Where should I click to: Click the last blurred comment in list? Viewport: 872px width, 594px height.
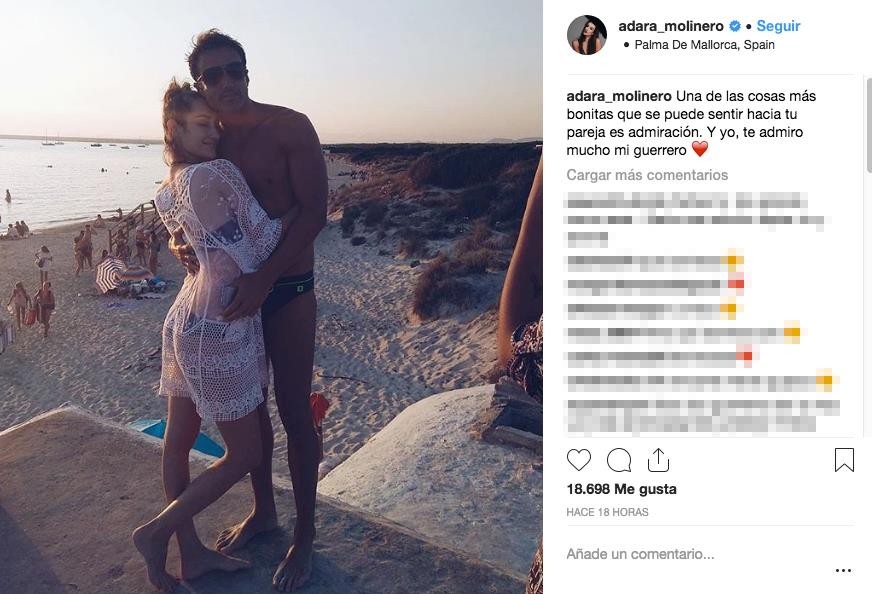click(x=702, y=415)
